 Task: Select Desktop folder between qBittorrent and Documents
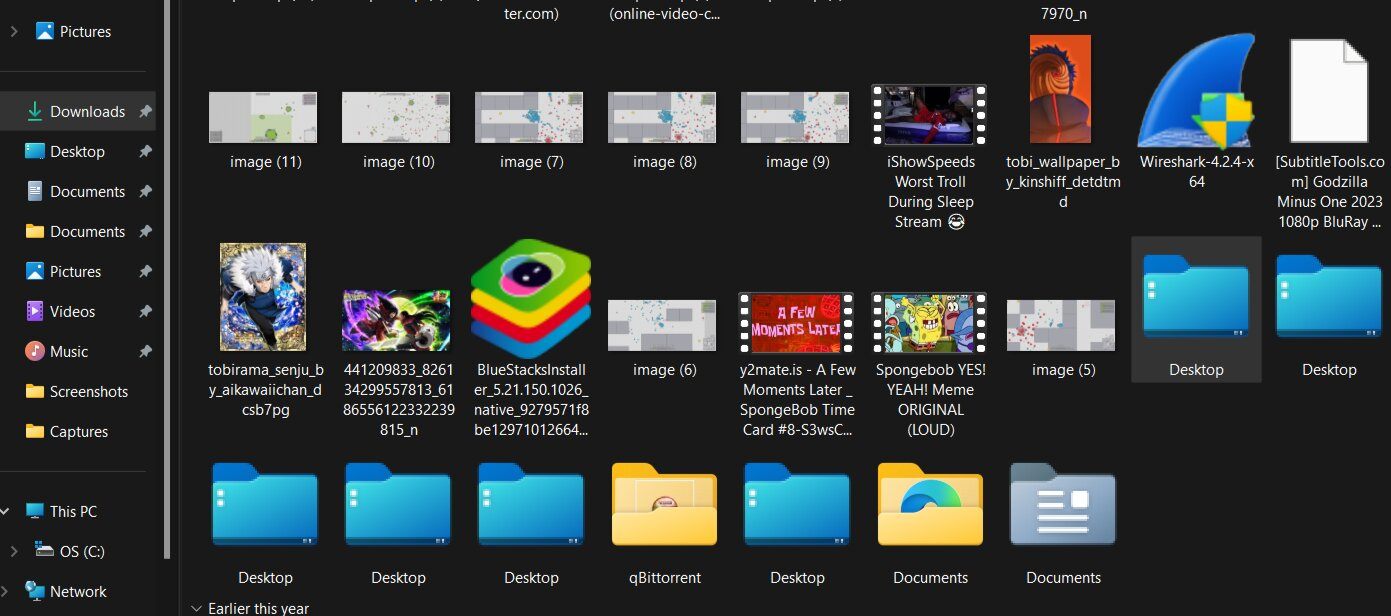[797, 505]
